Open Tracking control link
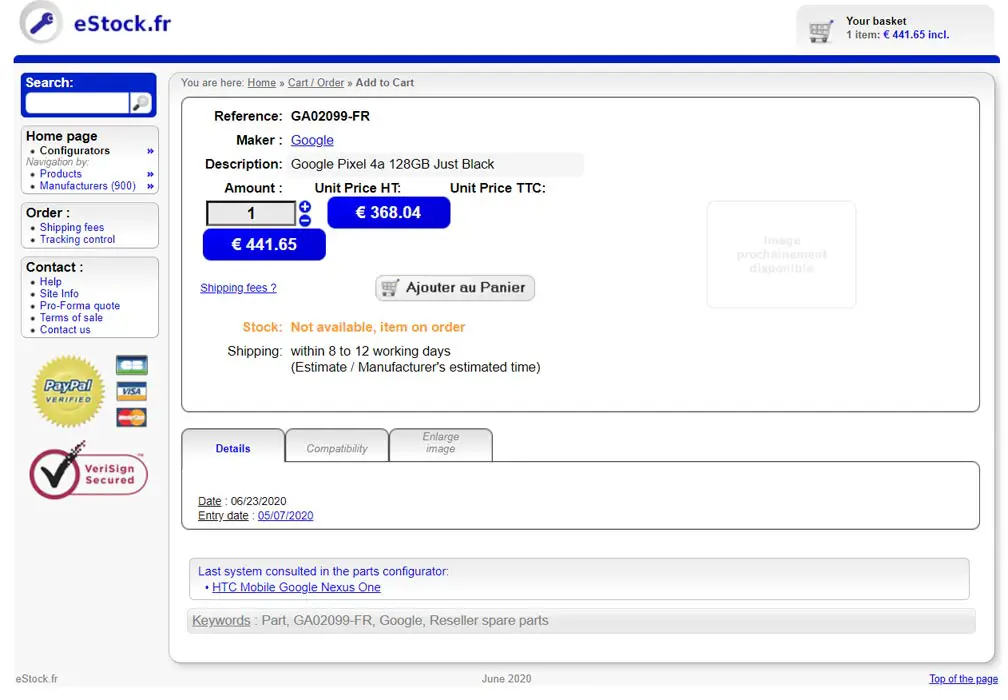The image size is (1008, 700). 77,239
